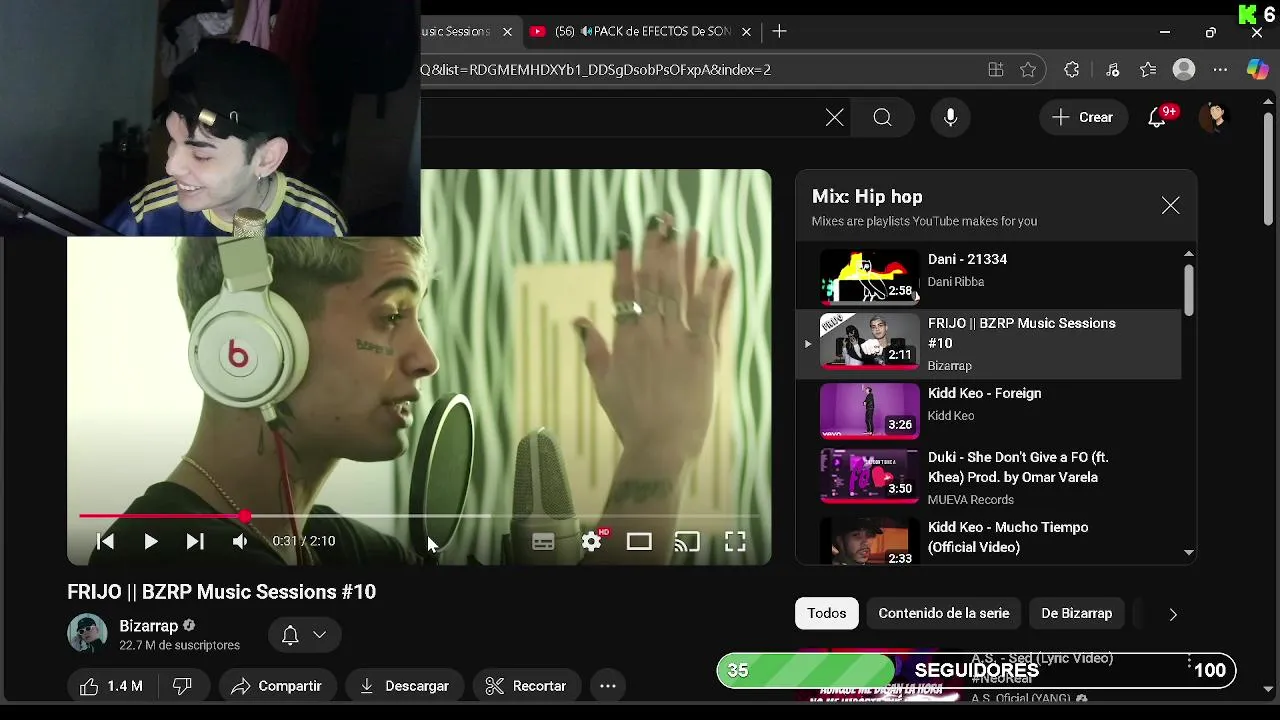
Task: Show more filter chips with the arrow
Action: tap(1173, 614)
